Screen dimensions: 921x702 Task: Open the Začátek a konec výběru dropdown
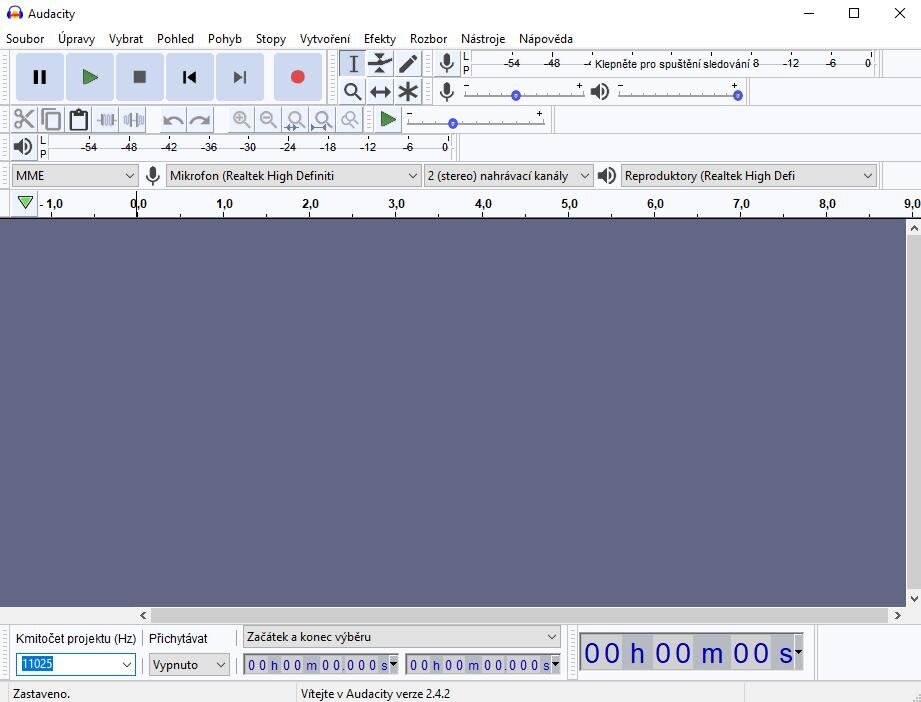click(x=402, y=637)
